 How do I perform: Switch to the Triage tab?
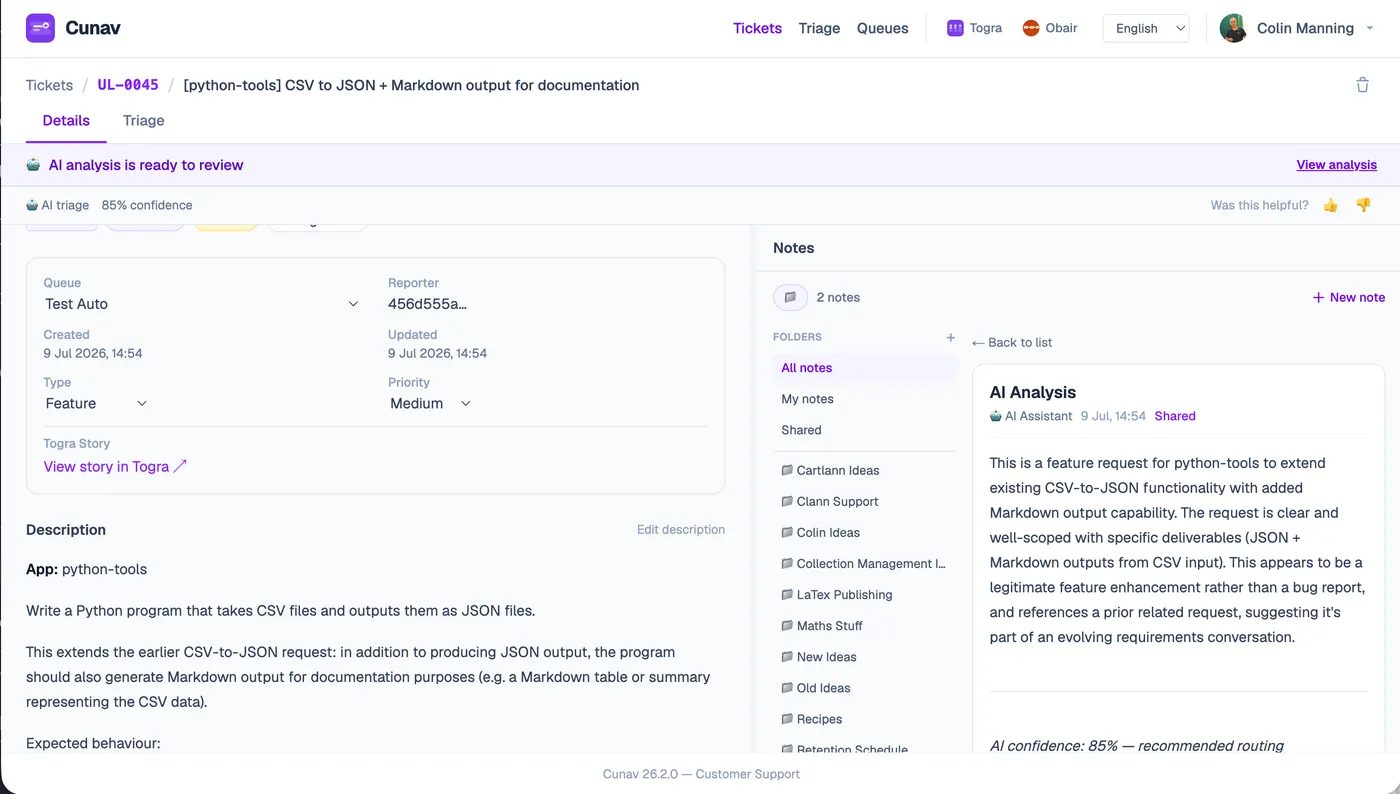tap(143, 121)
